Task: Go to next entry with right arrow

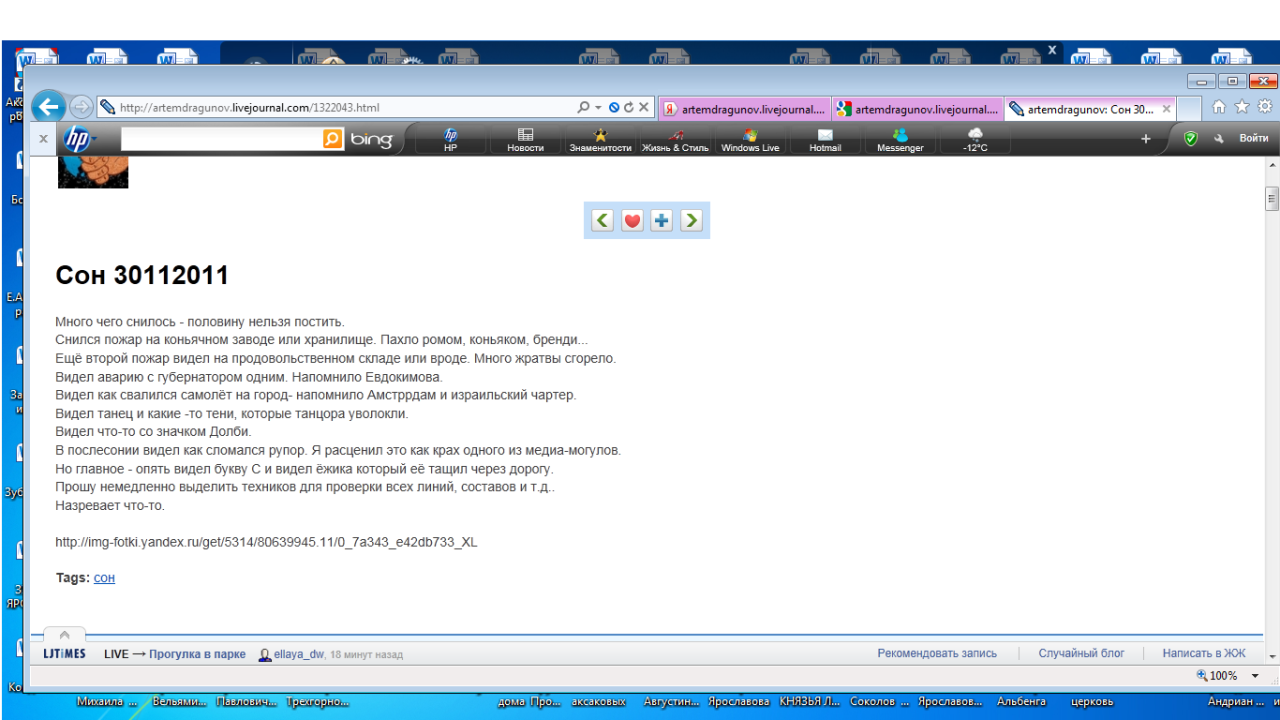Action: coord(691,220)
